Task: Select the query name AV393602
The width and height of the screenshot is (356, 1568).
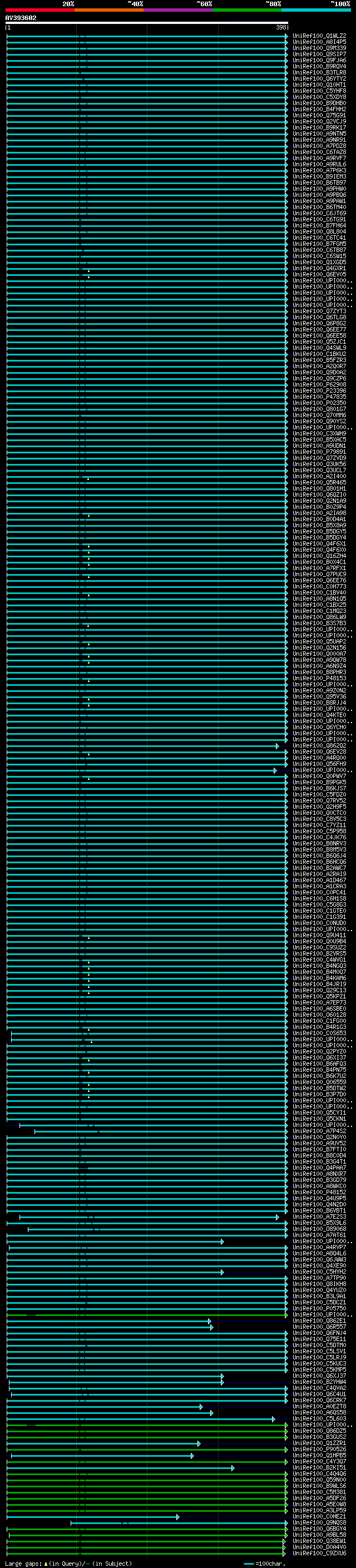Action: pos(21,18)
